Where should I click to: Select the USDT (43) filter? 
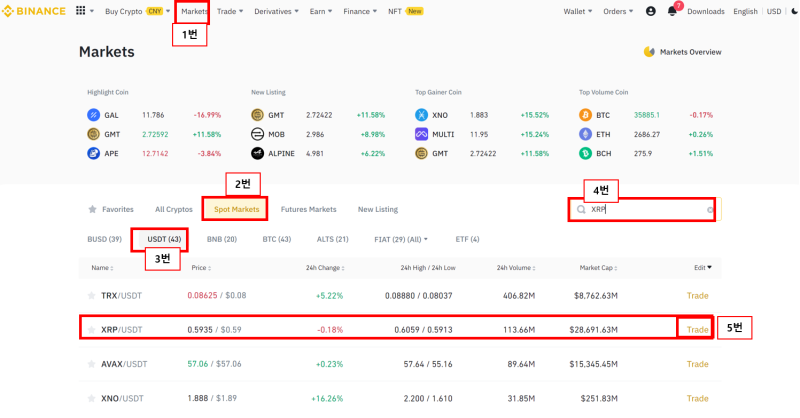(x=164, y=239)
